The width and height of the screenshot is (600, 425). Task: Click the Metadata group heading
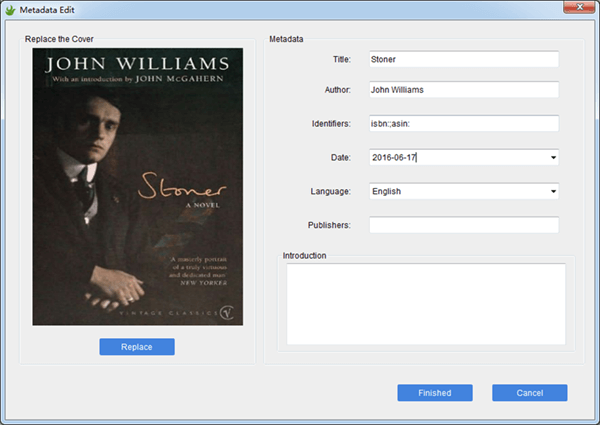(x=286, y=39)
